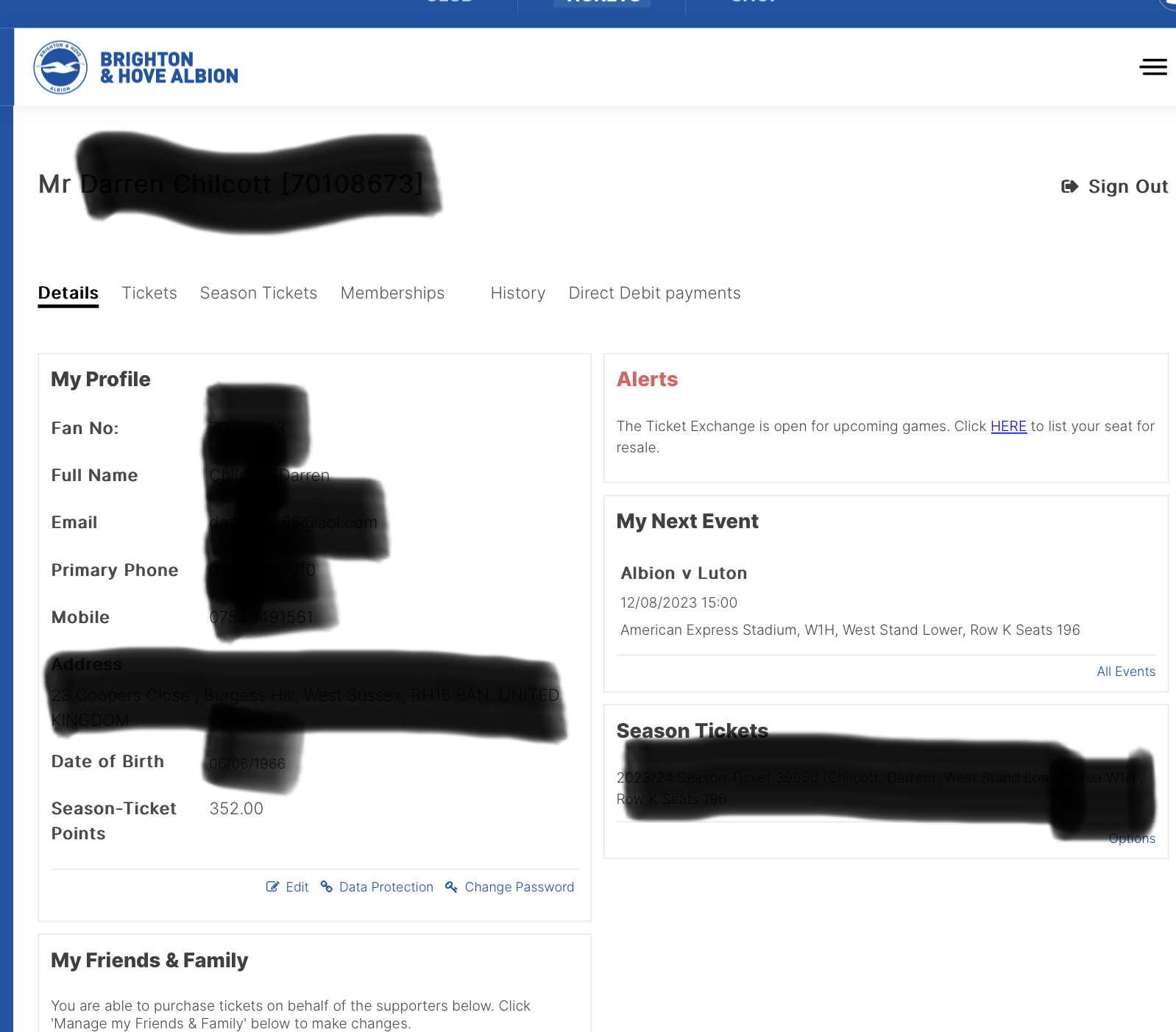Click the Change Password key icon

coord(451,886)
